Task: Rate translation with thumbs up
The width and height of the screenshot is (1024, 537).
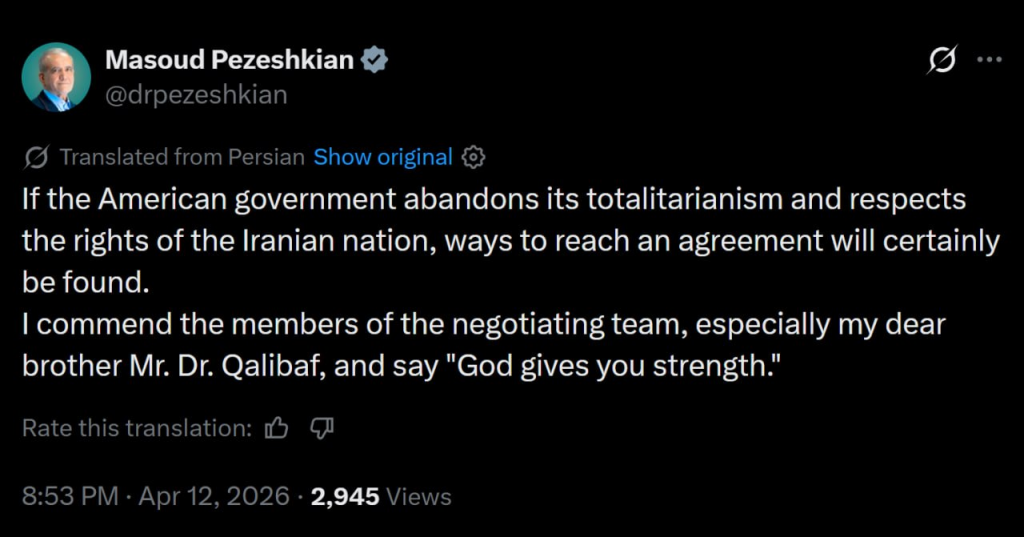Action: 276,428
